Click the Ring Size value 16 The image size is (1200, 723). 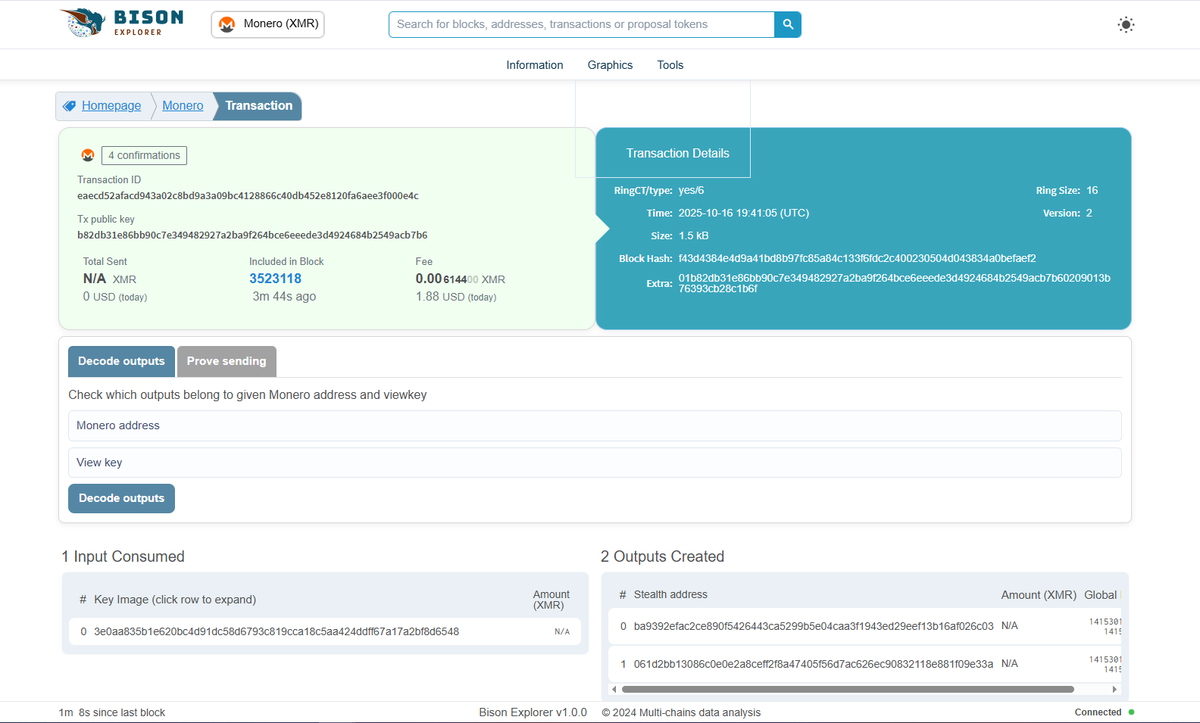pos(1092,190)
